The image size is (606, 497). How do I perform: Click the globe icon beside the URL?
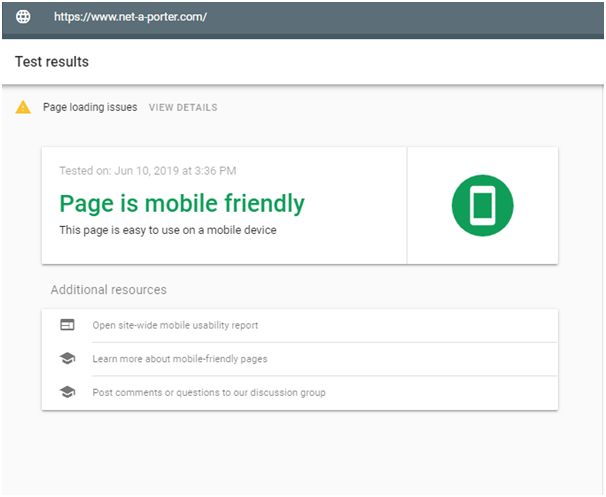pos(23,17)
